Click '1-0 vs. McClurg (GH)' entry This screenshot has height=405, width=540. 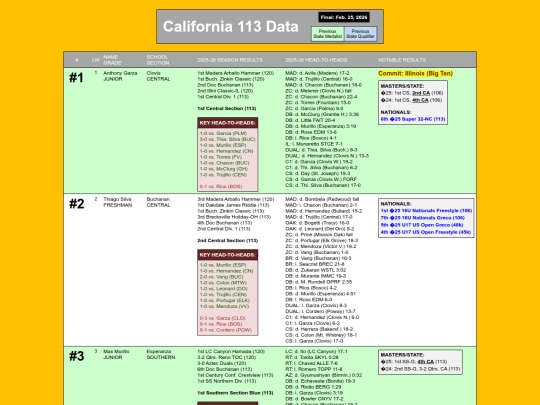[x=224, y=169]
